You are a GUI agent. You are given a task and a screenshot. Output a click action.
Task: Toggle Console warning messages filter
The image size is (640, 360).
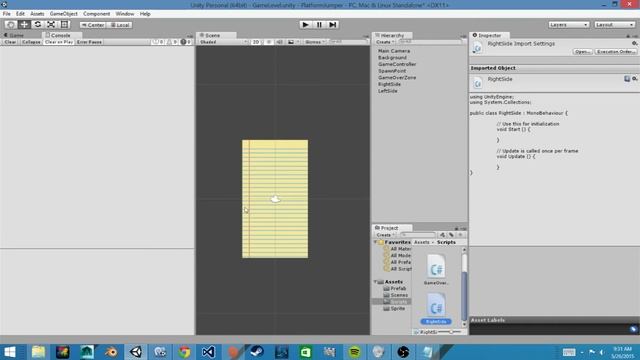[172, 42]
